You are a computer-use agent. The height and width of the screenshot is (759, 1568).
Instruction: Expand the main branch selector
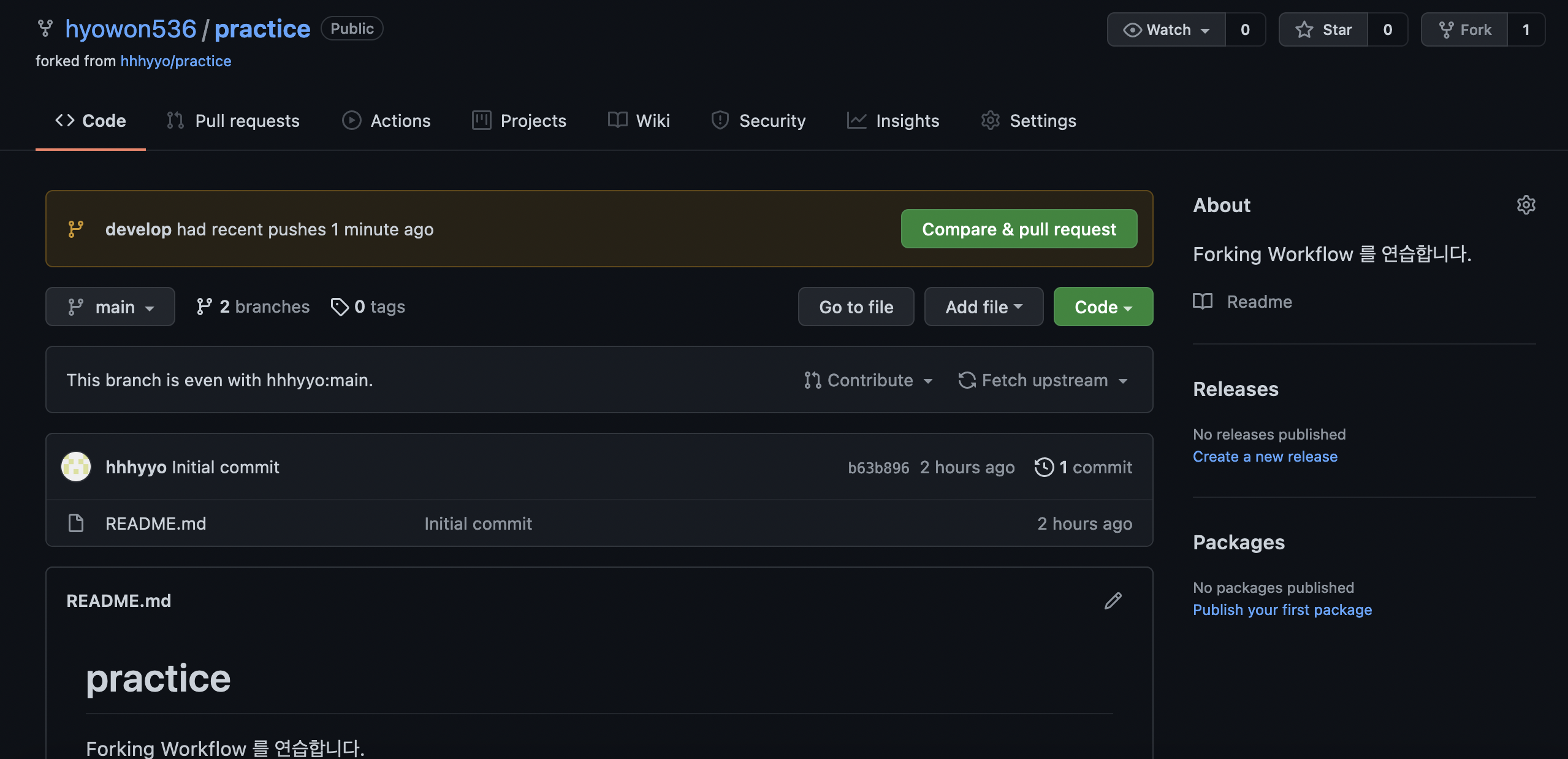(x=110, y=307)
